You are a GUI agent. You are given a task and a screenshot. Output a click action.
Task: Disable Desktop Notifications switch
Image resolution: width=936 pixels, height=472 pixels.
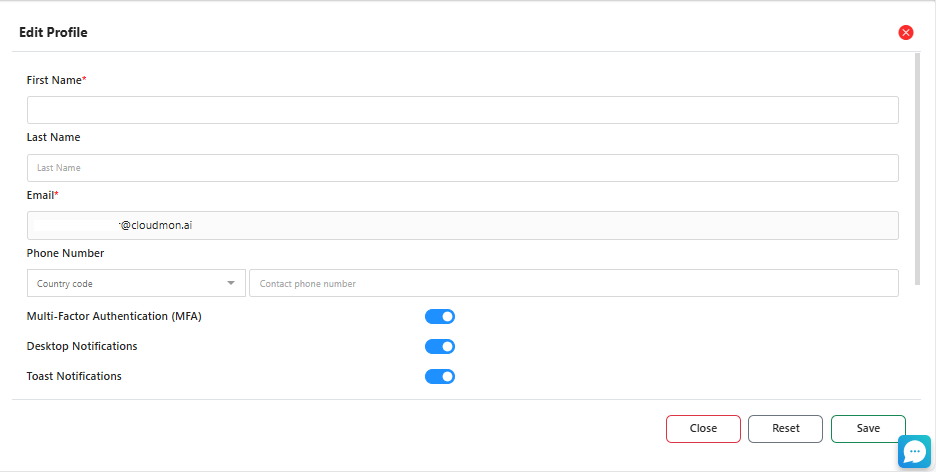pyautogui.click(x=440, y=347)
